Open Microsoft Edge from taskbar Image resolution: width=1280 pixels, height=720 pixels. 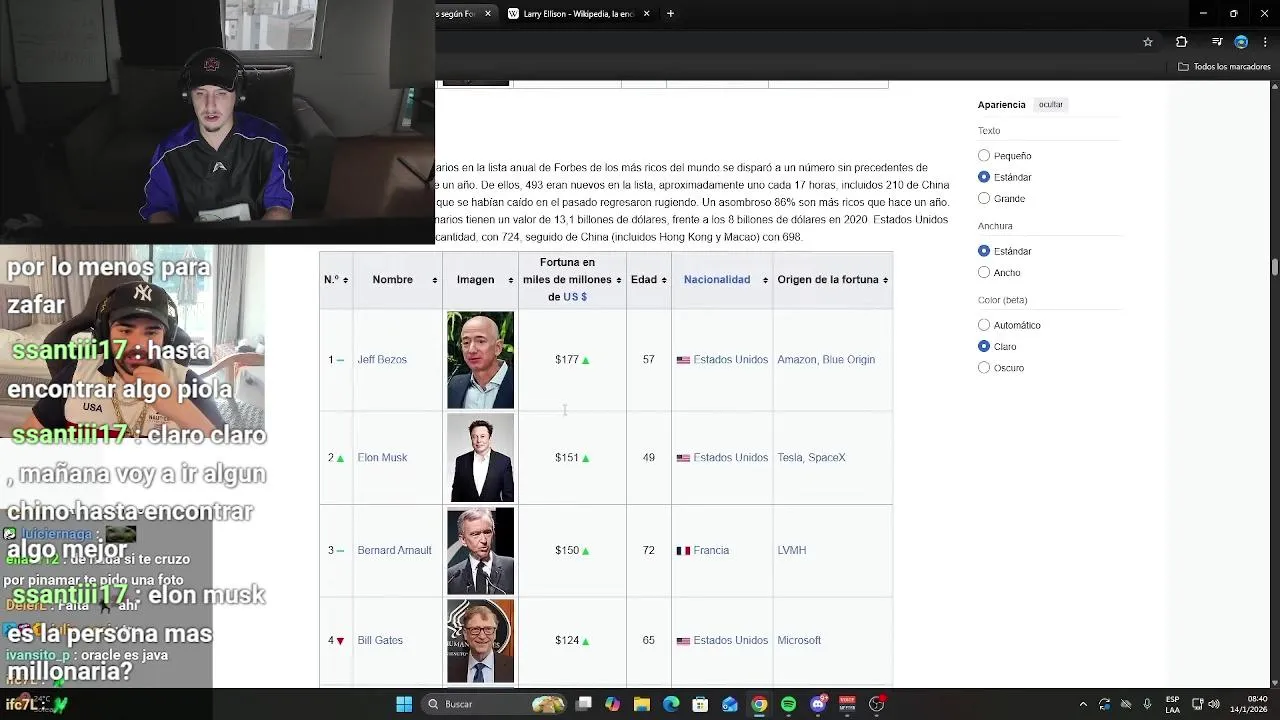(x=671, y=704)
